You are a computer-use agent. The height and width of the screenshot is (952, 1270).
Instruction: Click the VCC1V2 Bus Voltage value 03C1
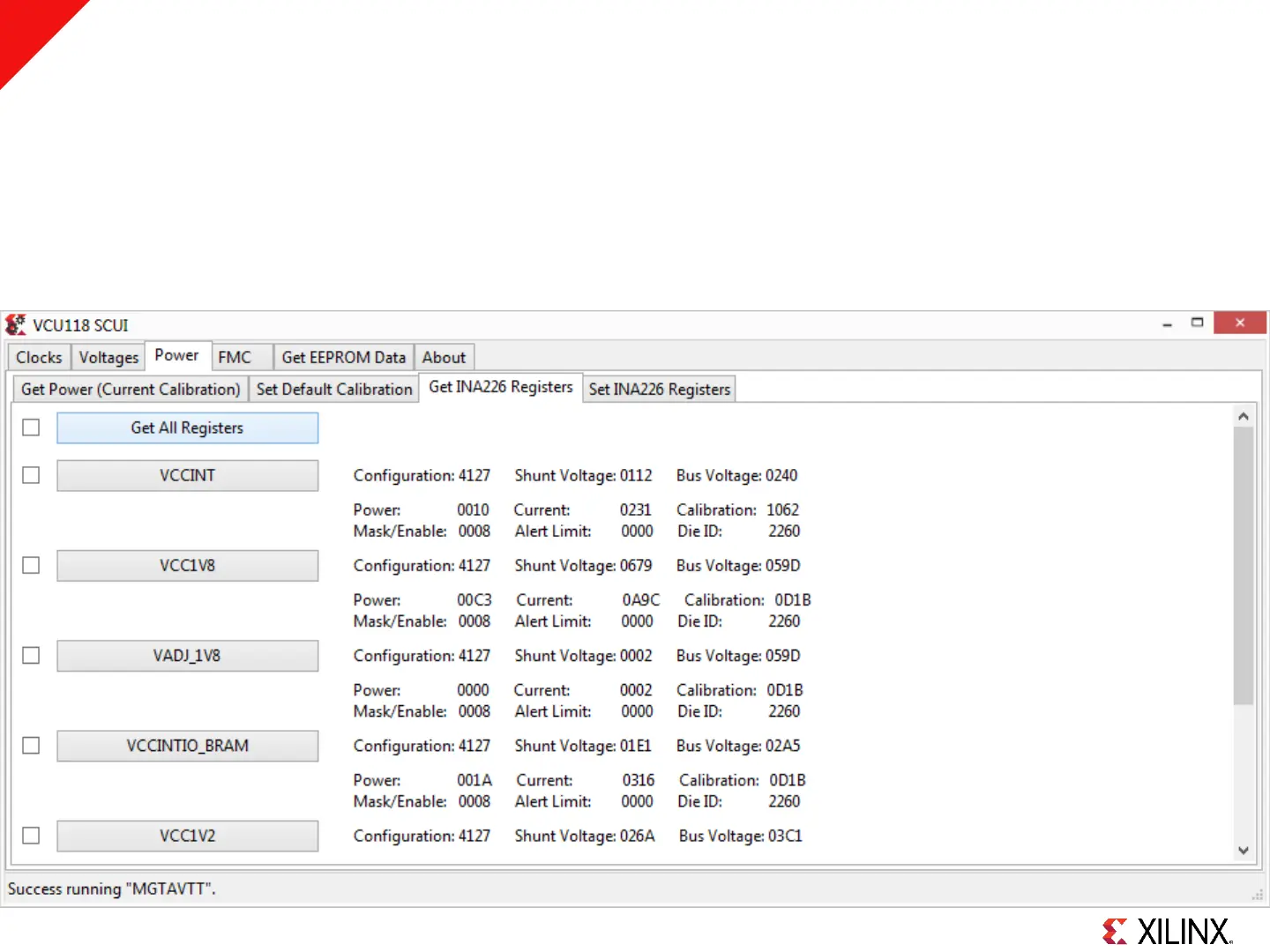coord(785,836)
